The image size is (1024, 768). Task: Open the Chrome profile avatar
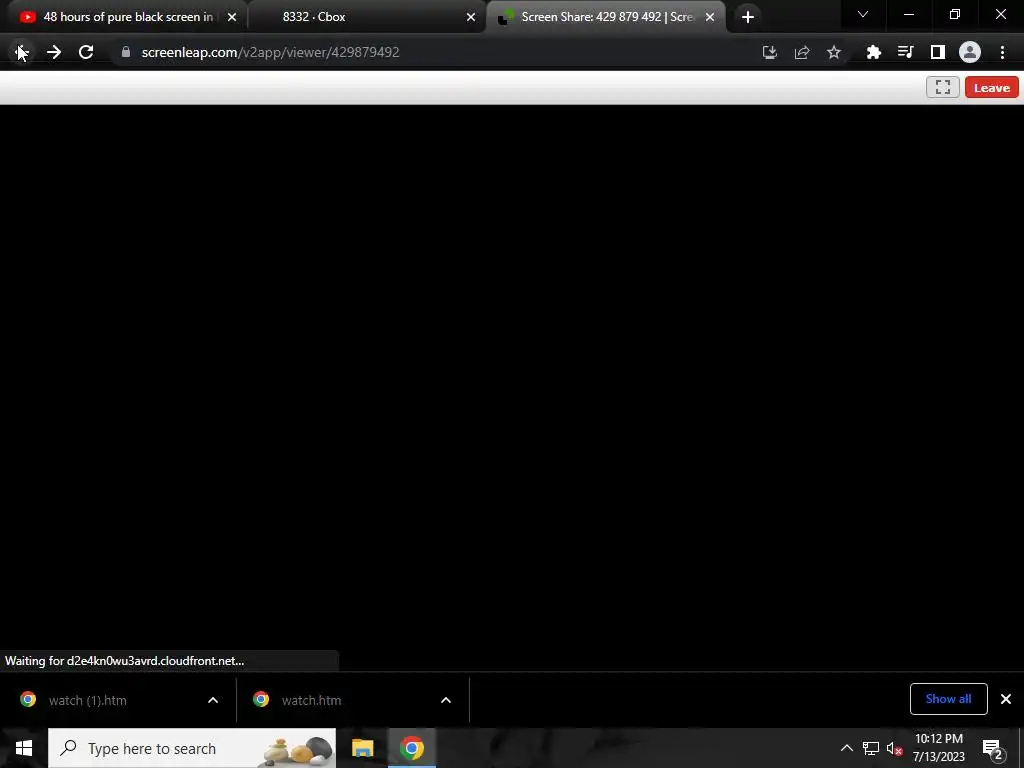pyautogui.click(x=970, y=52)
